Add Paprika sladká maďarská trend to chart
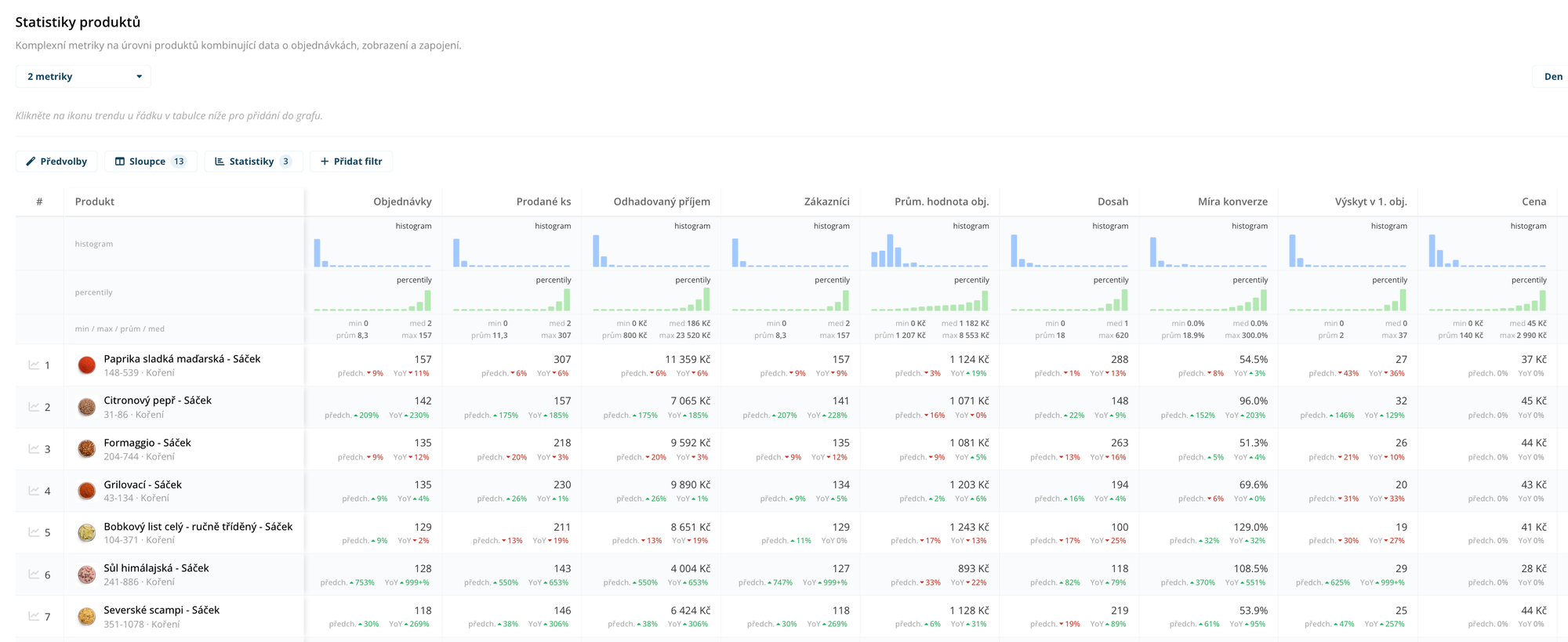 (34, 365)
